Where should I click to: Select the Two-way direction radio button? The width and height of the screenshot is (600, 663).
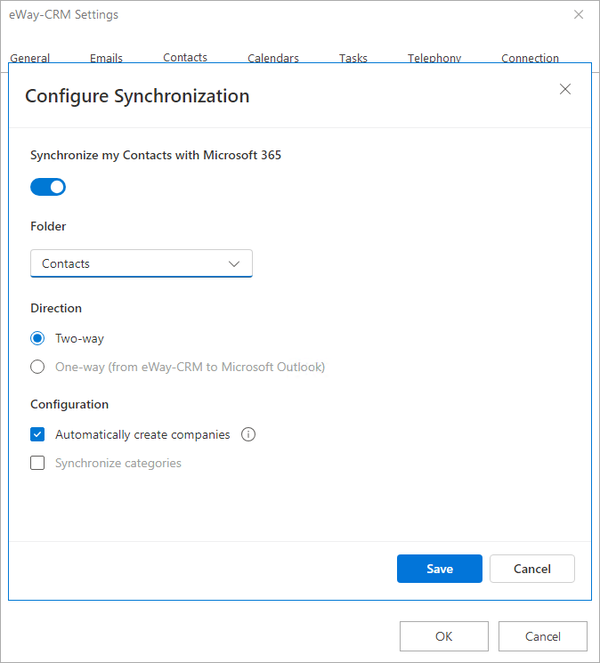tap(37, 338)
